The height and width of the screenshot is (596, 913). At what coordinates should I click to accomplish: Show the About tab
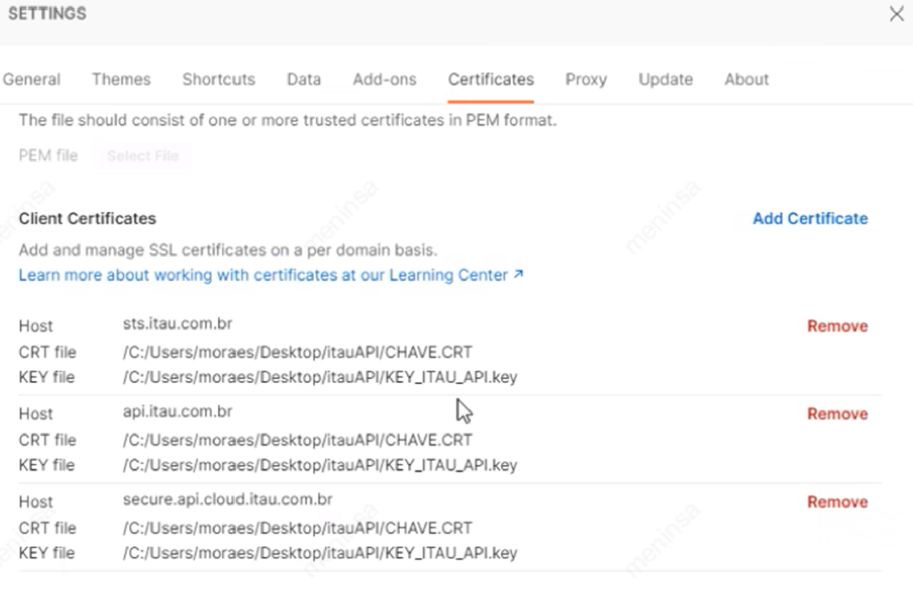[746, 79]
